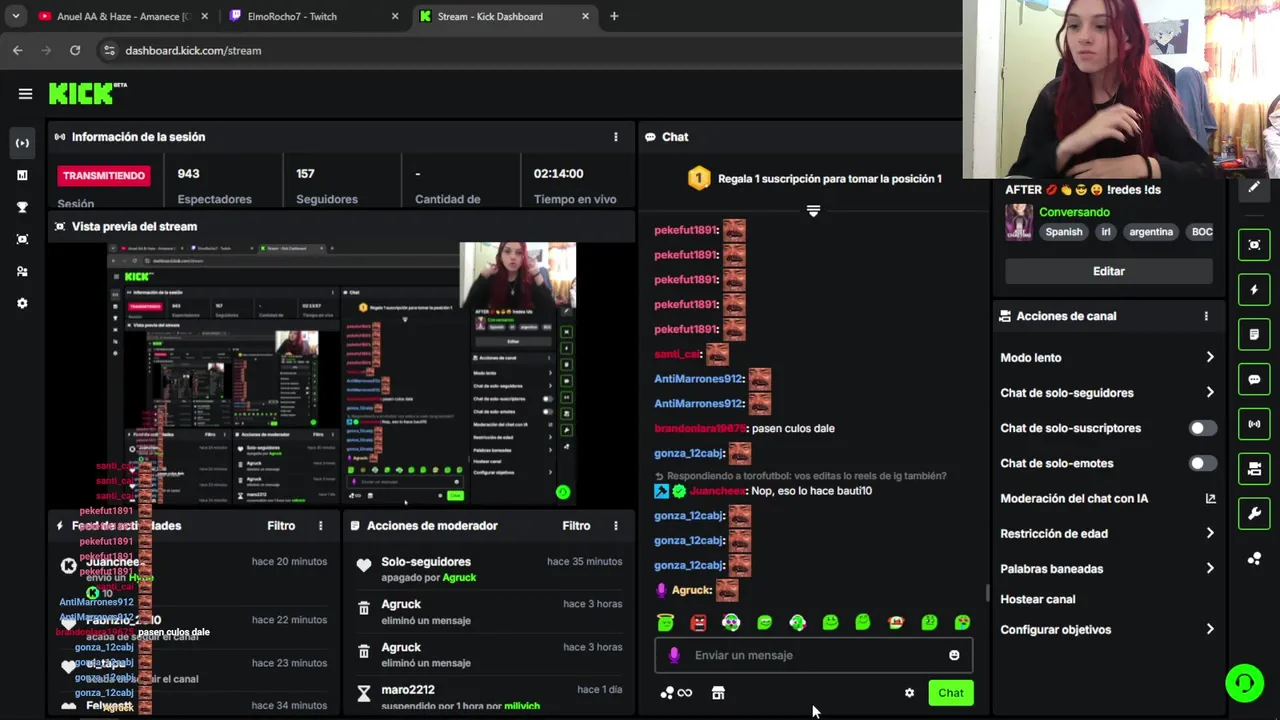Open the chat settings gear next to the Chat button

(x=909, y=693)
